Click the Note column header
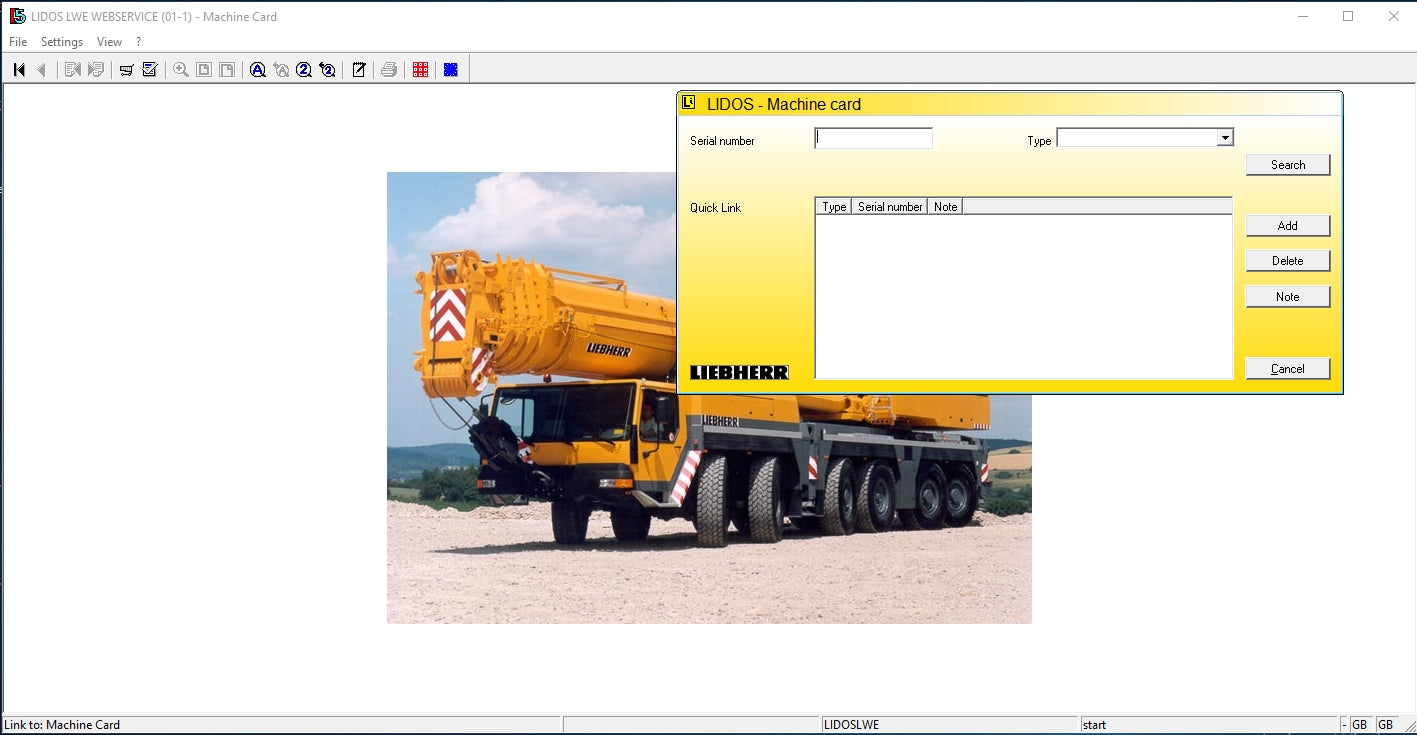The height and width of the screenshot is (735, 1417). coord(945,207)
